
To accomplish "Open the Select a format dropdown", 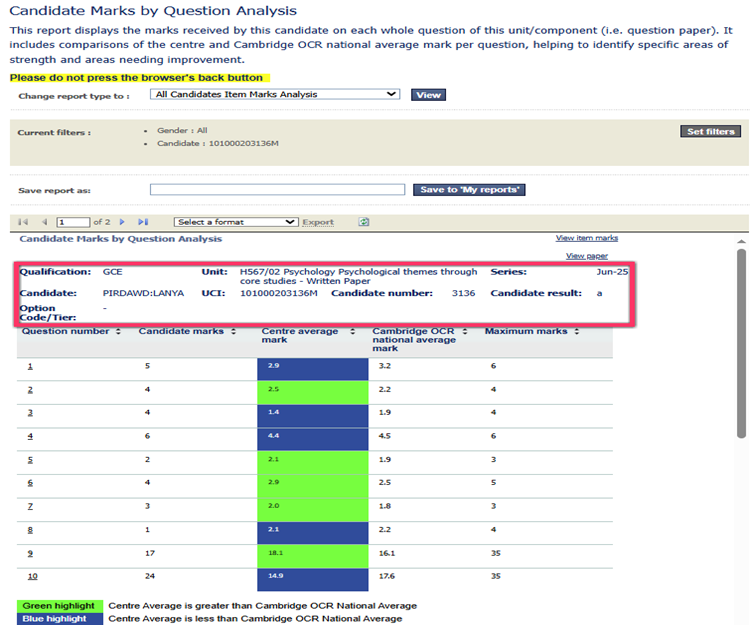I will [x=236, y=222].
